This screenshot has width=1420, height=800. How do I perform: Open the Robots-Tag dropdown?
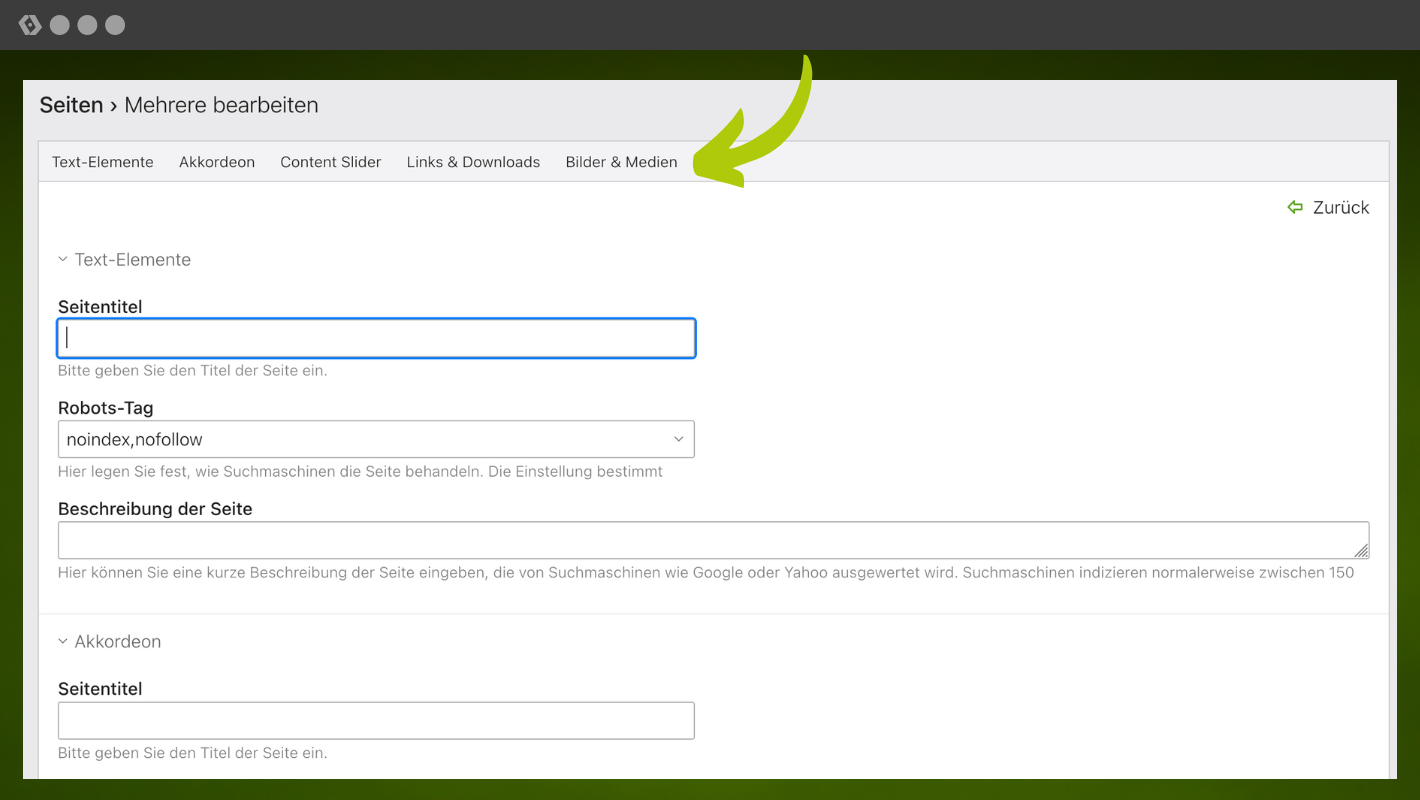376,439
